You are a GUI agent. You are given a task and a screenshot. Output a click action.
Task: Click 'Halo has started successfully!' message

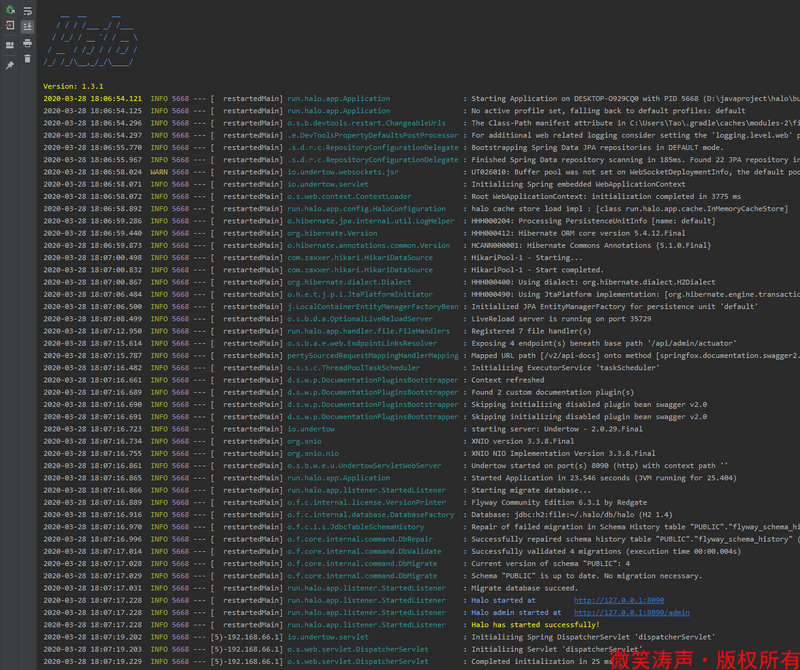click(535, 625)
